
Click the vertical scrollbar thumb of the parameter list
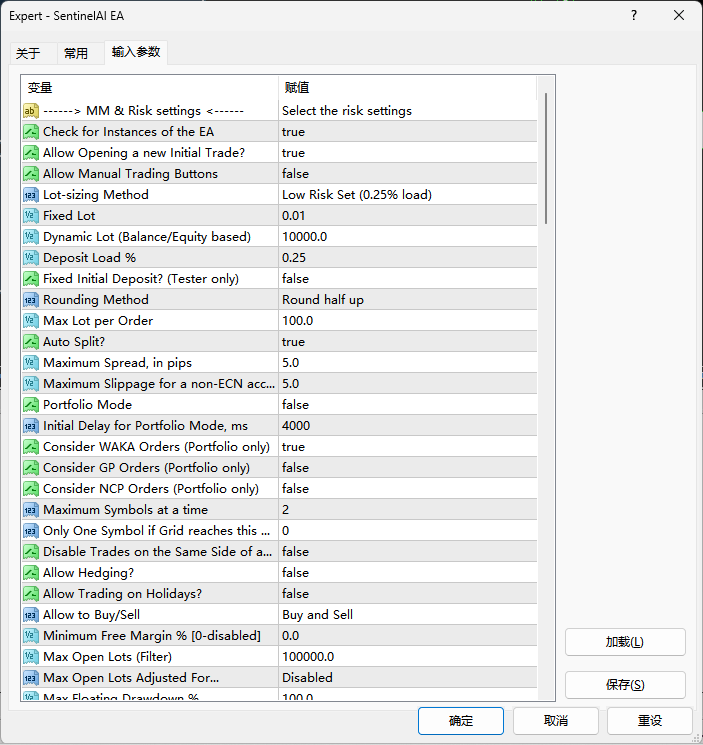point(546,158)
